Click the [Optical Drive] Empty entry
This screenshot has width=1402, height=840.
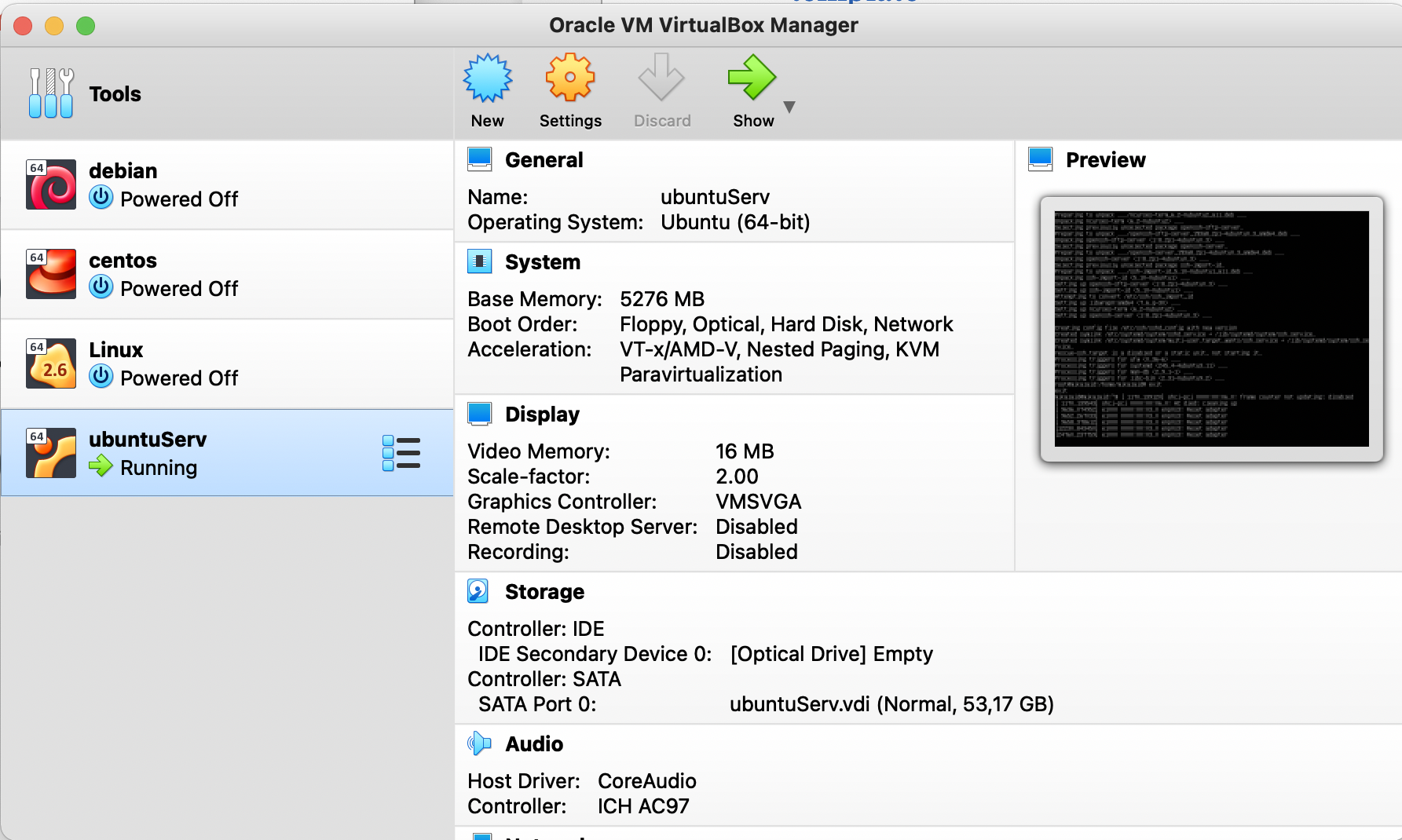tap(831, 654)
